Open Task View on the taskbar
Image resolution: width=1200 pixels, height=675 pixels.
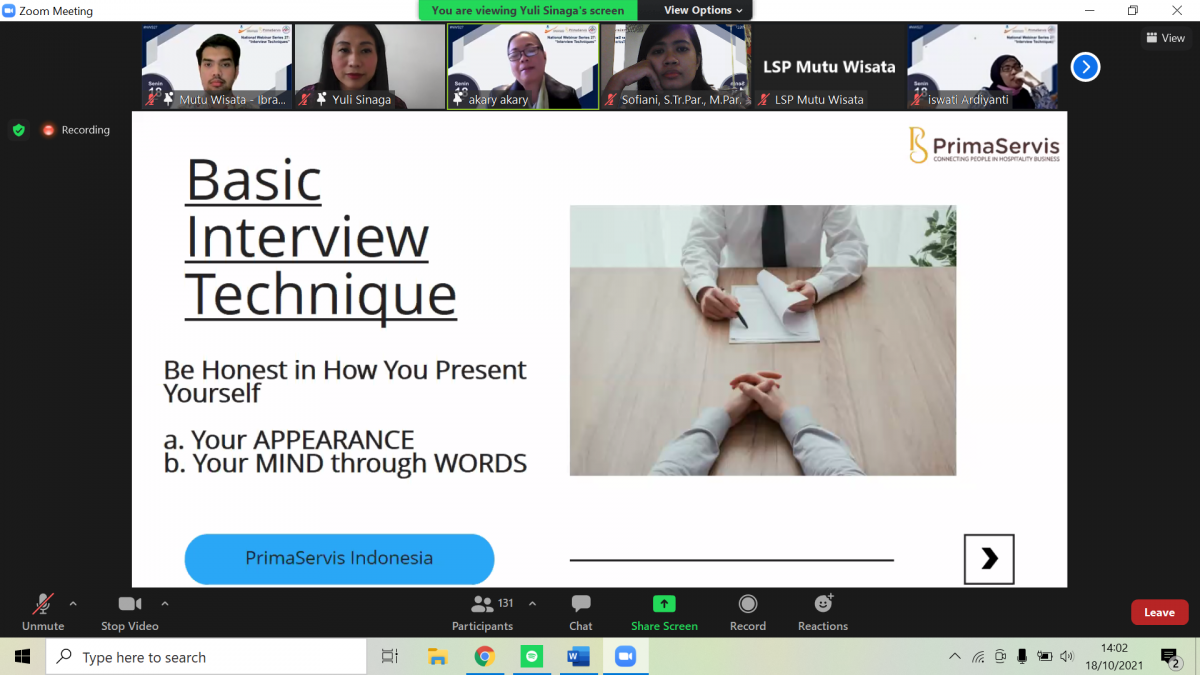[x=390, y=657]
